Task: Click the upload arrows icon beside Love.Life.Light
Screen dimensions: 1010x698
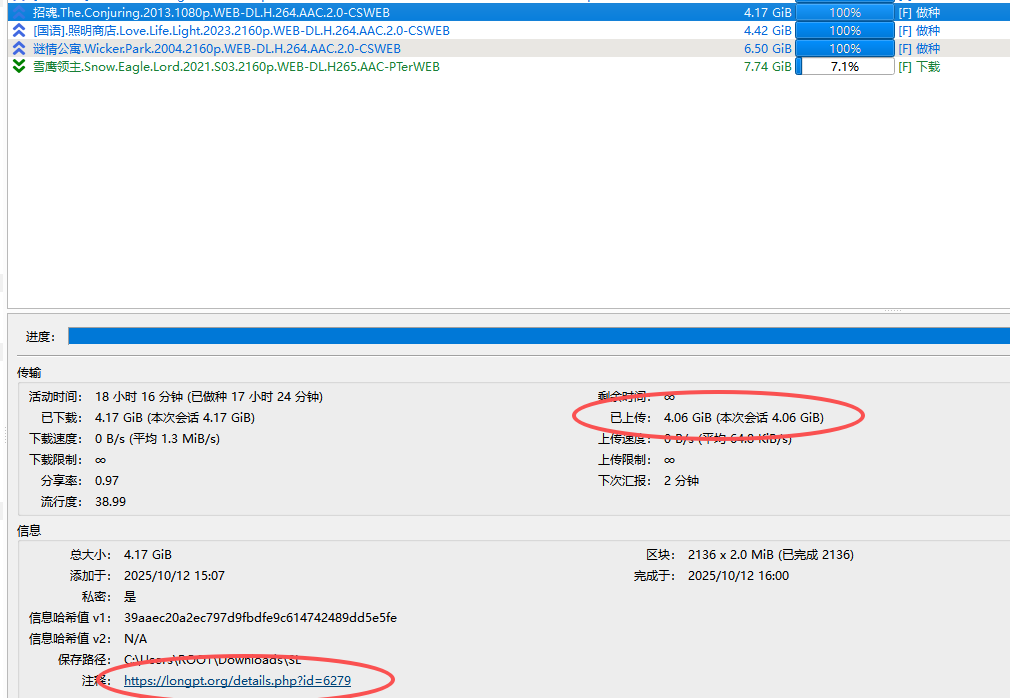Action: pos(19,31)
